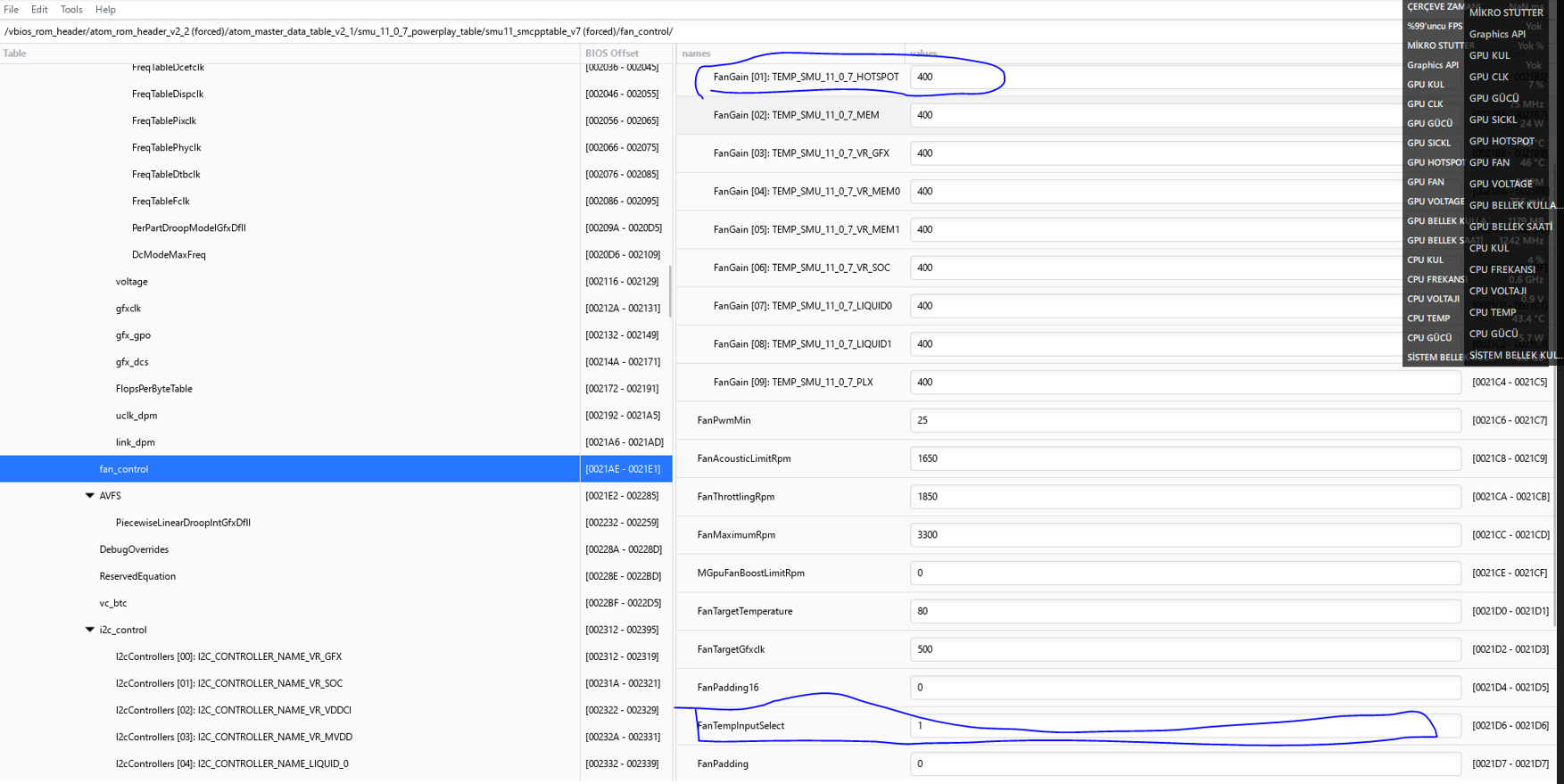Select the vc_btc entry
This screenshot has width=1564, height=784.
[113, 603]
